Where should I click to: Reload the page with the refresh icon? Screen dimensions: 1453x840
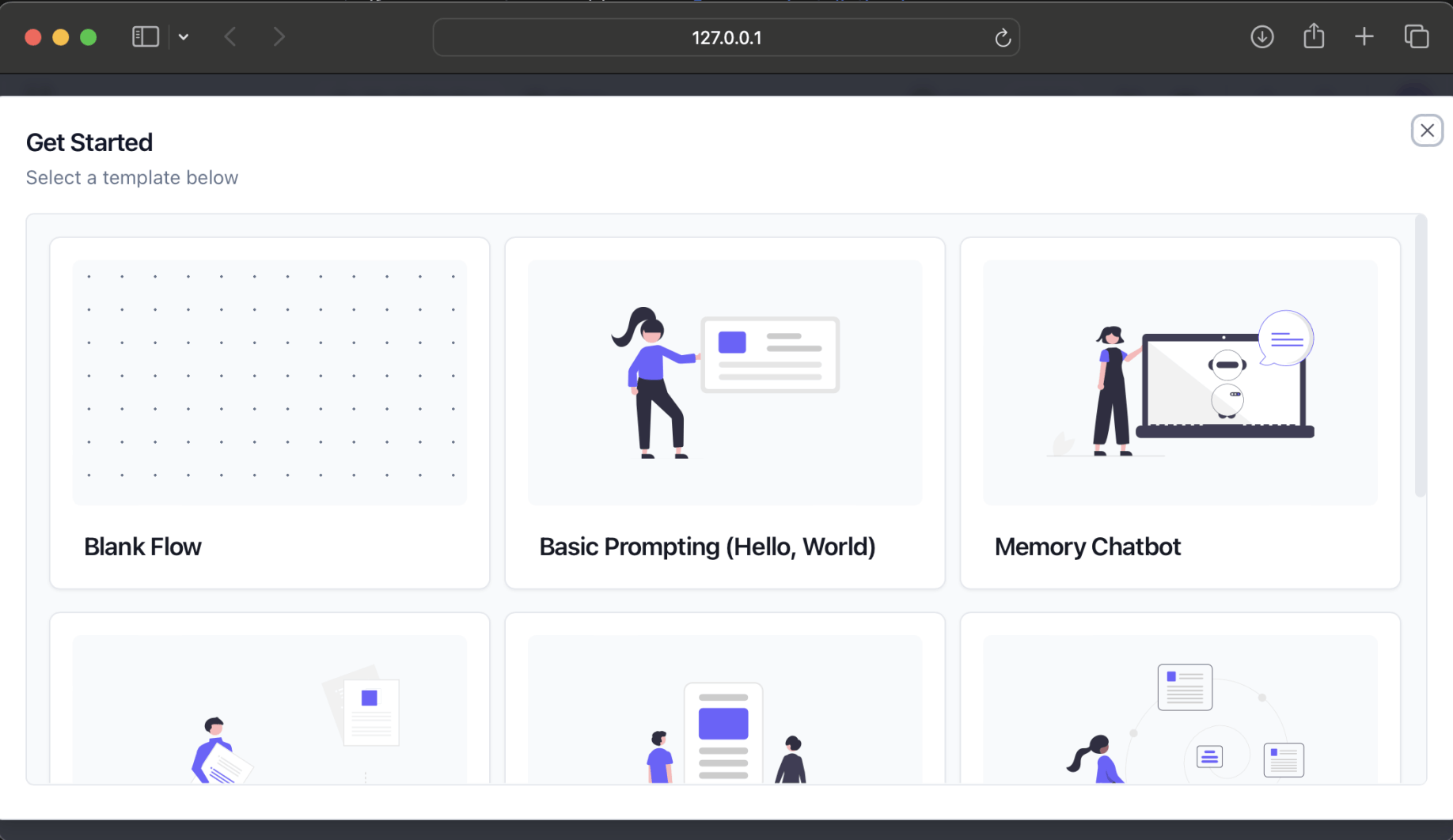[1003, 38]
